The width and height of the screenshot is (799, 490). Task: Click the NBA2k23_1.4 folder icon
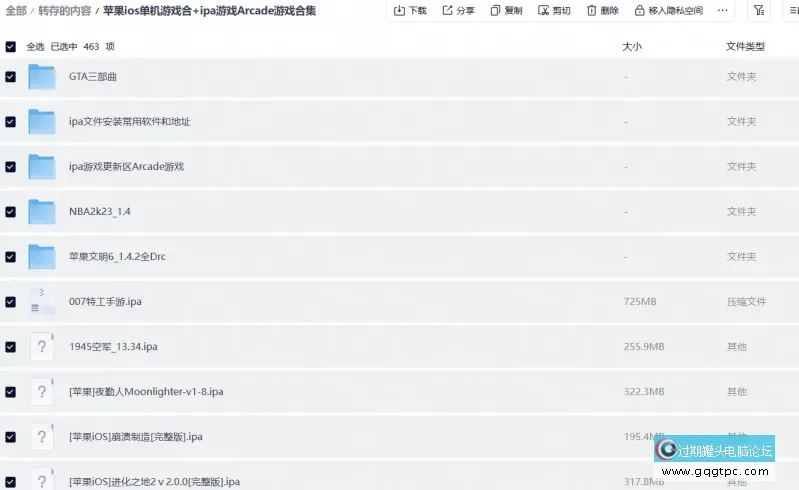pyautogui.click(x=42, y=211)
